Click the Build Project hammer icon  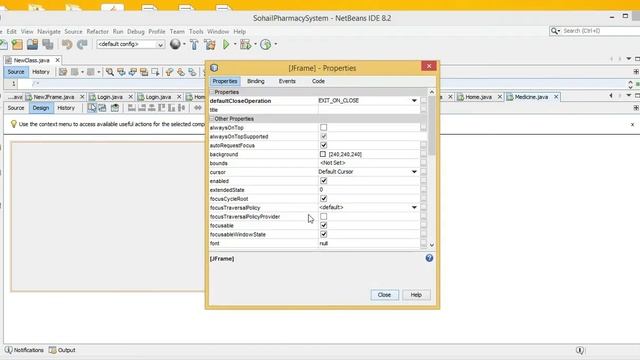(x=194, y=44)
